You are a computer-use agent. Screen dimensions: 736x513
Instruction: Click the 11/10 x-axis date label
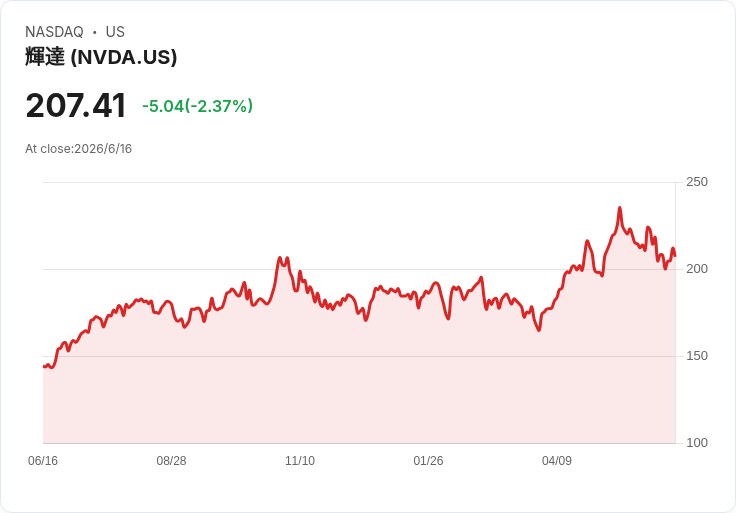(x=300, y=460)
